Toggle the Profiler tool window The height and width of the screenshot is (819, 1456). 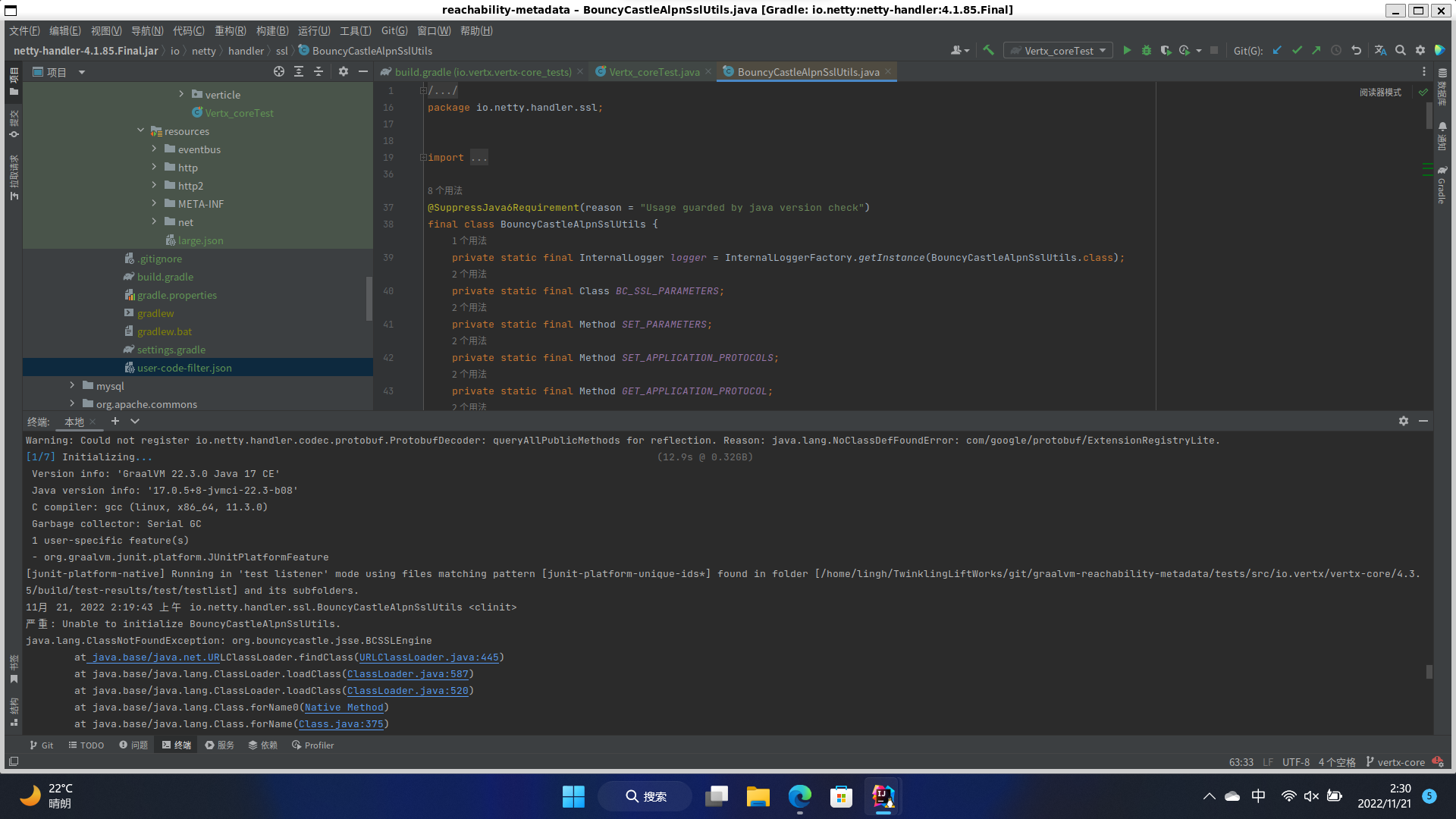click(312, 745)
